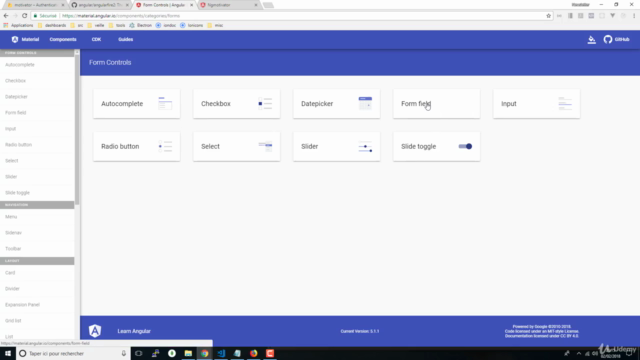Open the Form field card
Image resolution: width=640 pixels, height=360 pixels.
tap(436, 104)
